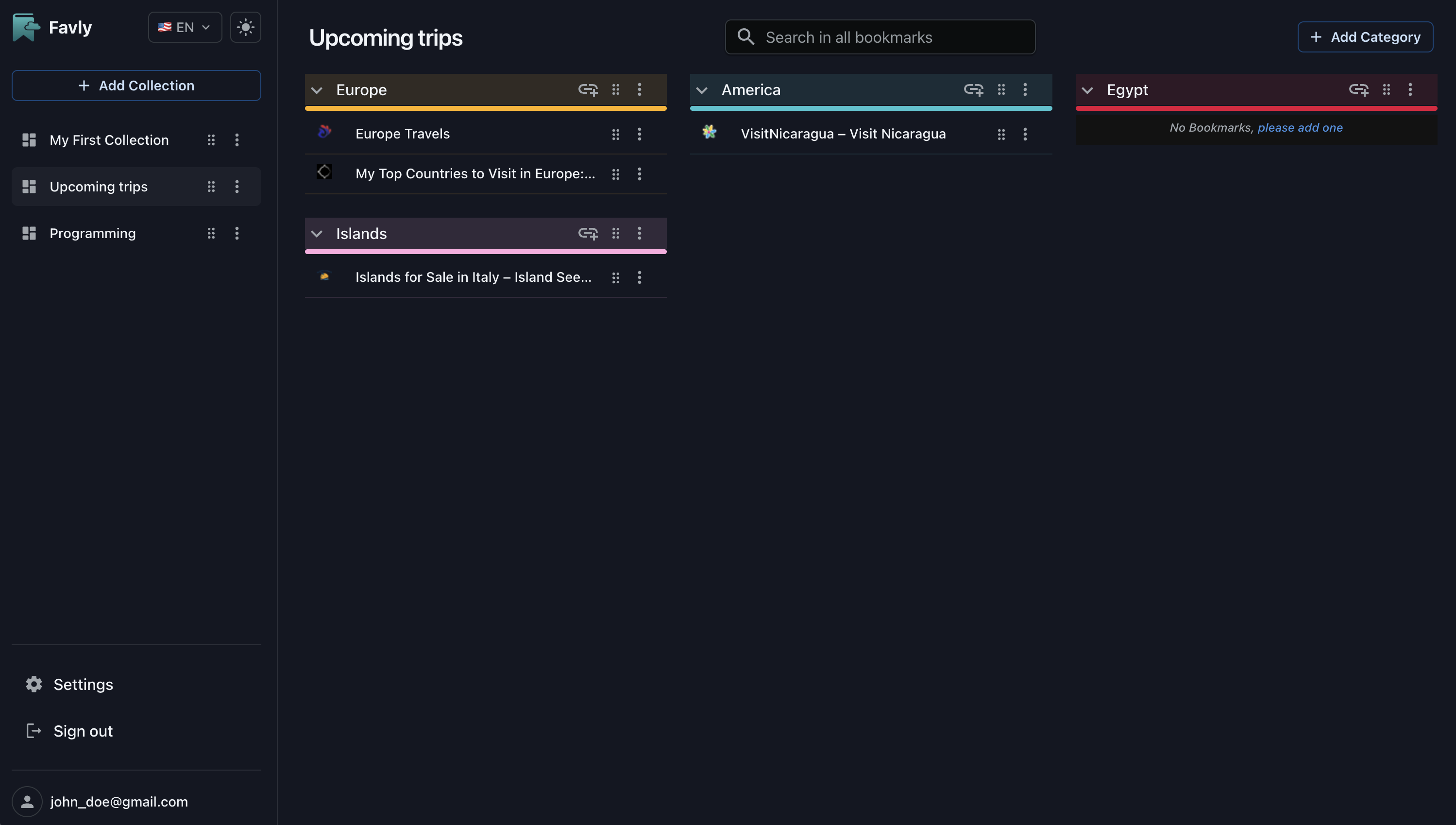This screenshot has width=1456, height=825.
Task: Open the three-dot menu for America category
Action: pos(1025,89)
